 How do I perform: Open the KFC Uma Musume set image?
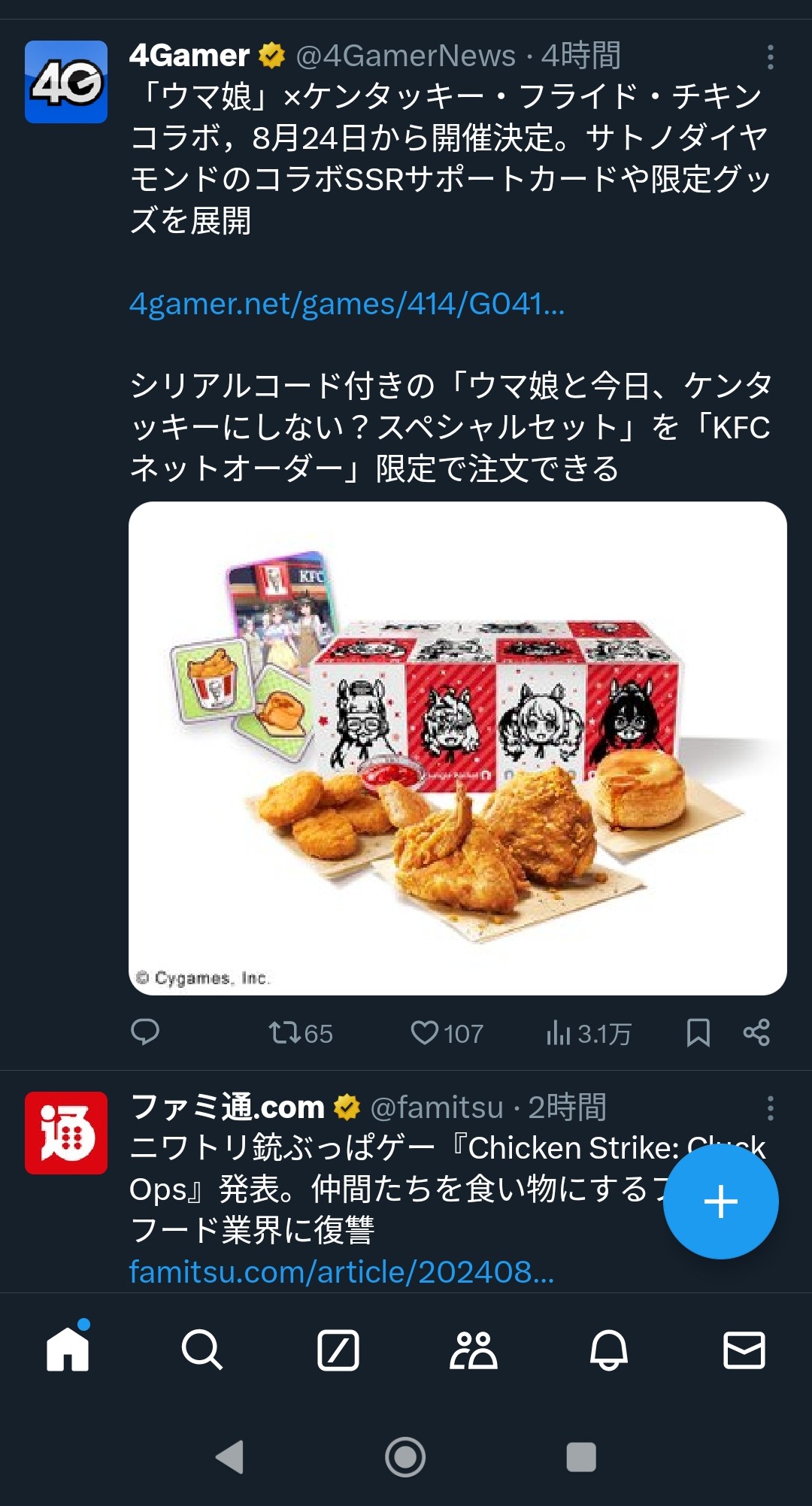point(458,748)
